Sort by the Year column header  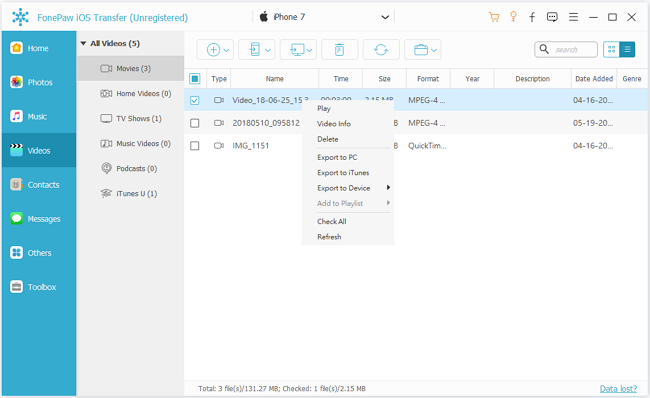click(x=472, y=78)
